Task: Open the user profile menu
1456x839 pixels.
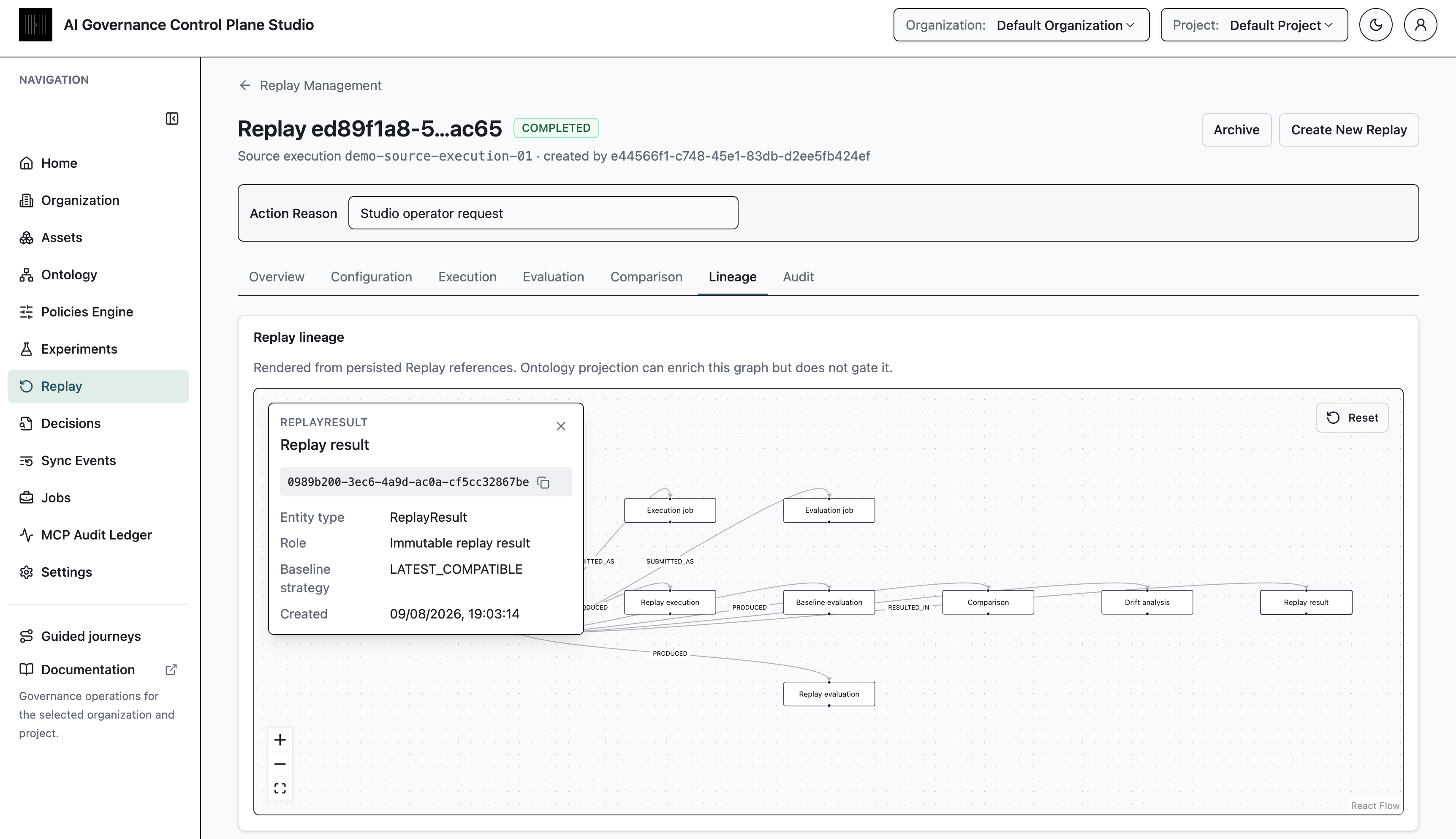Action: click(x=1420, y=25)
